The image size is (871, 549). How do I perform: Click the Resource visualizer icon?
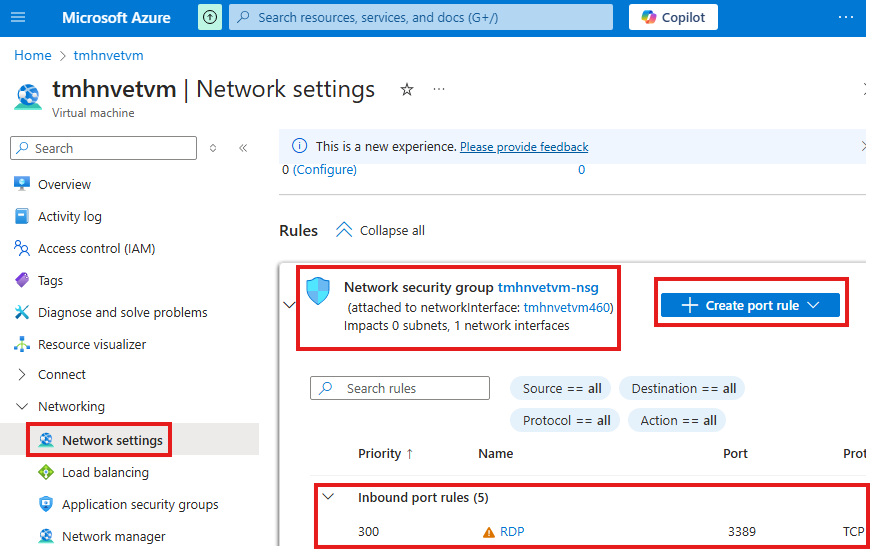coord(22,345)
